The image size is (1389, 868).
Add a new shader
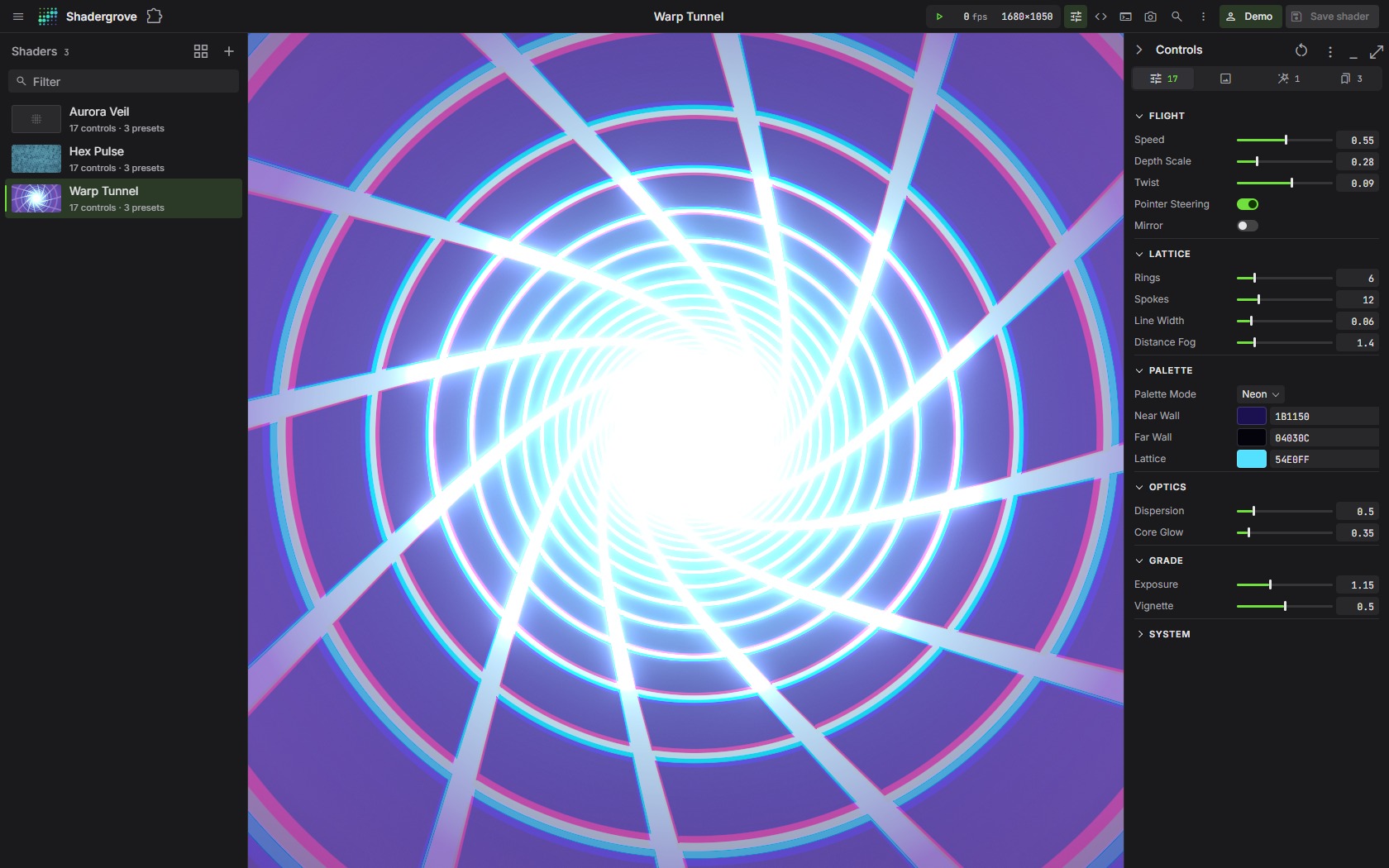coord(229,51)
